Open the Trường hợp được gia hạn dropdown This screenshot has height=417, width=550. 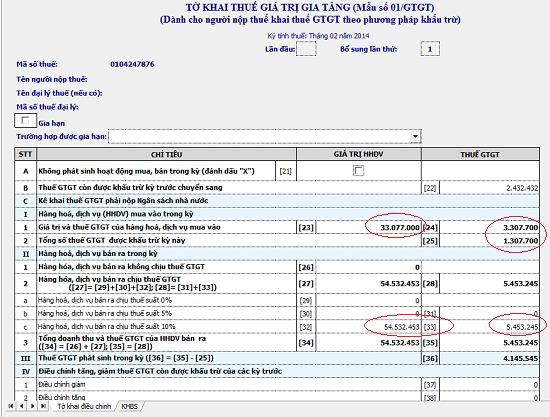coord(415,136)
